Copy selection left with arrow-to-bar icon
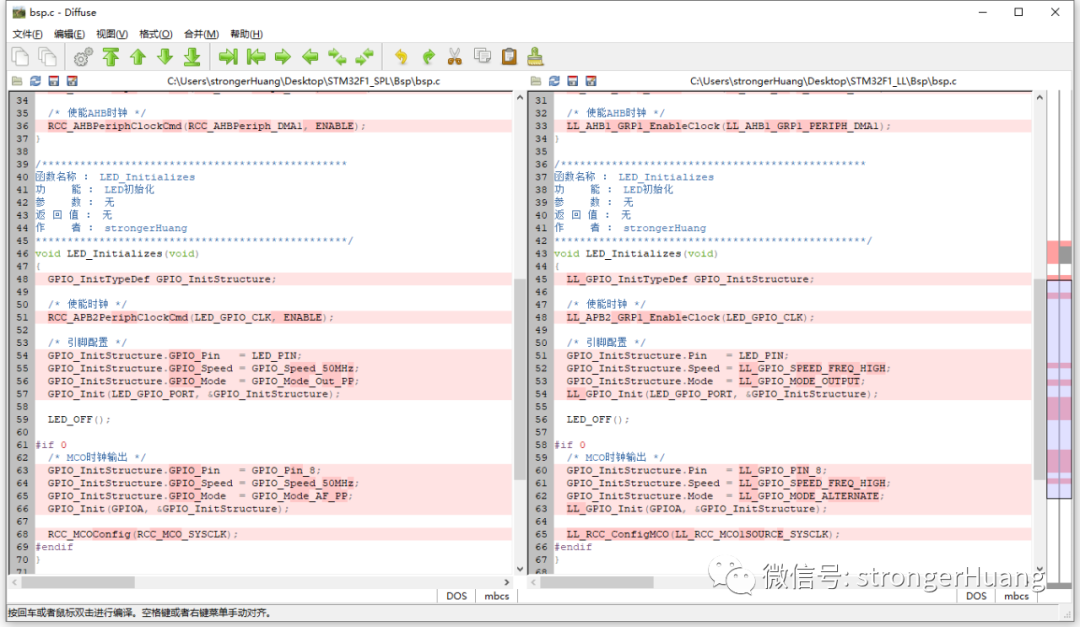1080x627 pixels. [x=256, y=57]
